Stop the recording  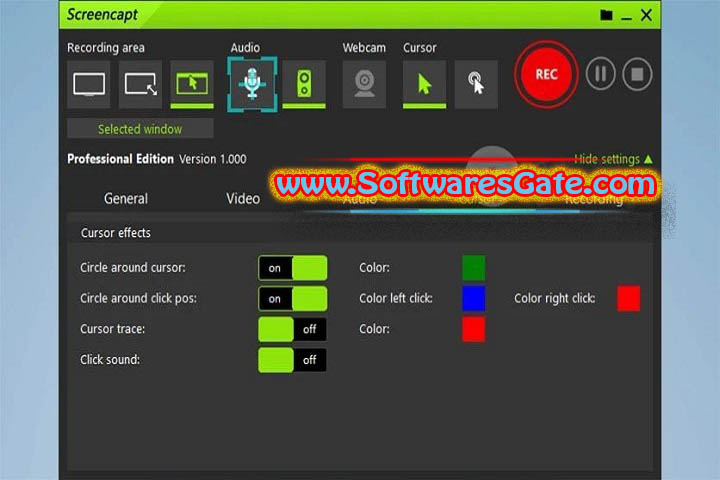637,74
